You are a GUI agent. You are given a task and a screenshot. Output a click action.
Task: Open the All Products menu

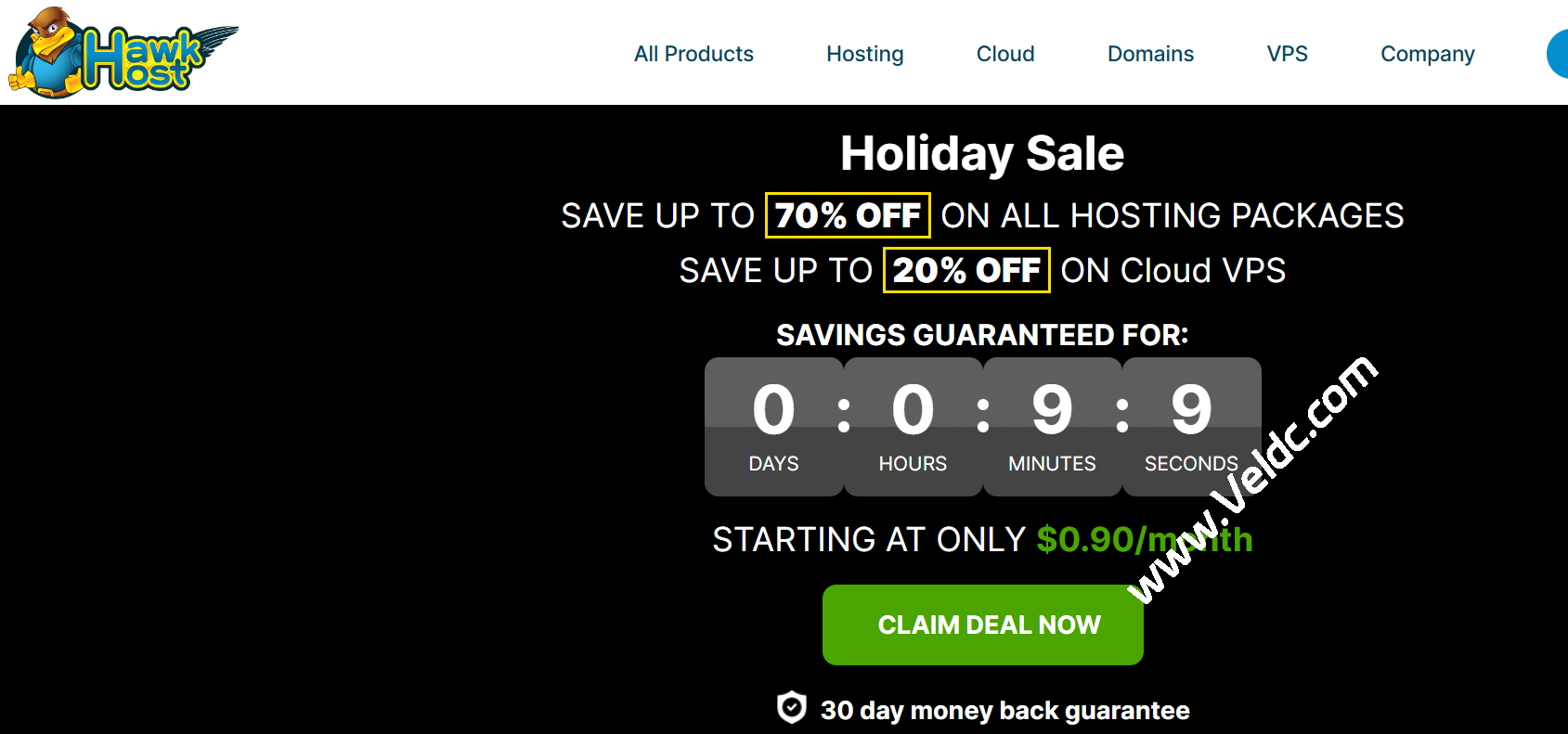[693, 54]
